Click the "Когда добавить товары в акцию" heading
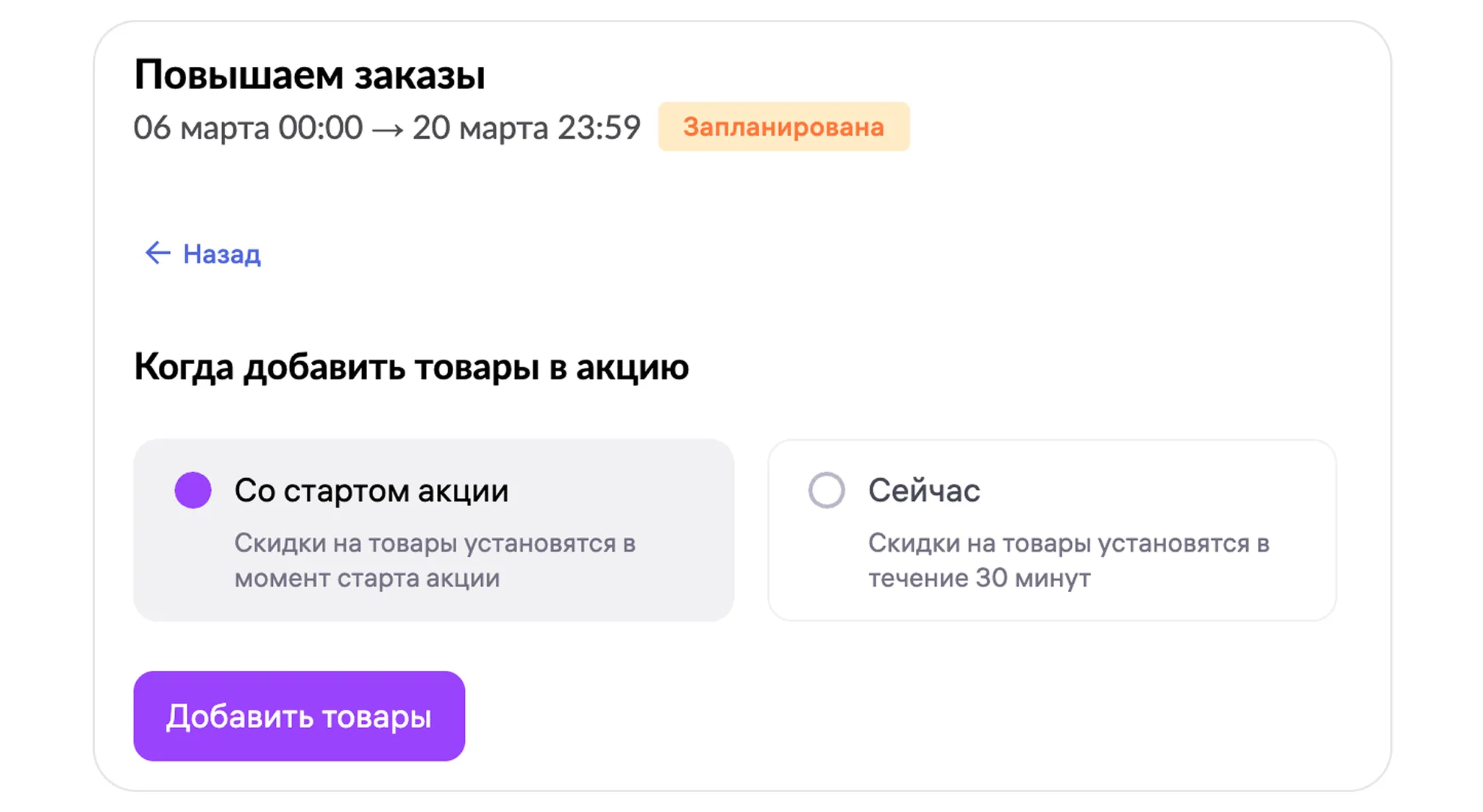This screenshot has width=1483, height=812. (x=410, y=366)
